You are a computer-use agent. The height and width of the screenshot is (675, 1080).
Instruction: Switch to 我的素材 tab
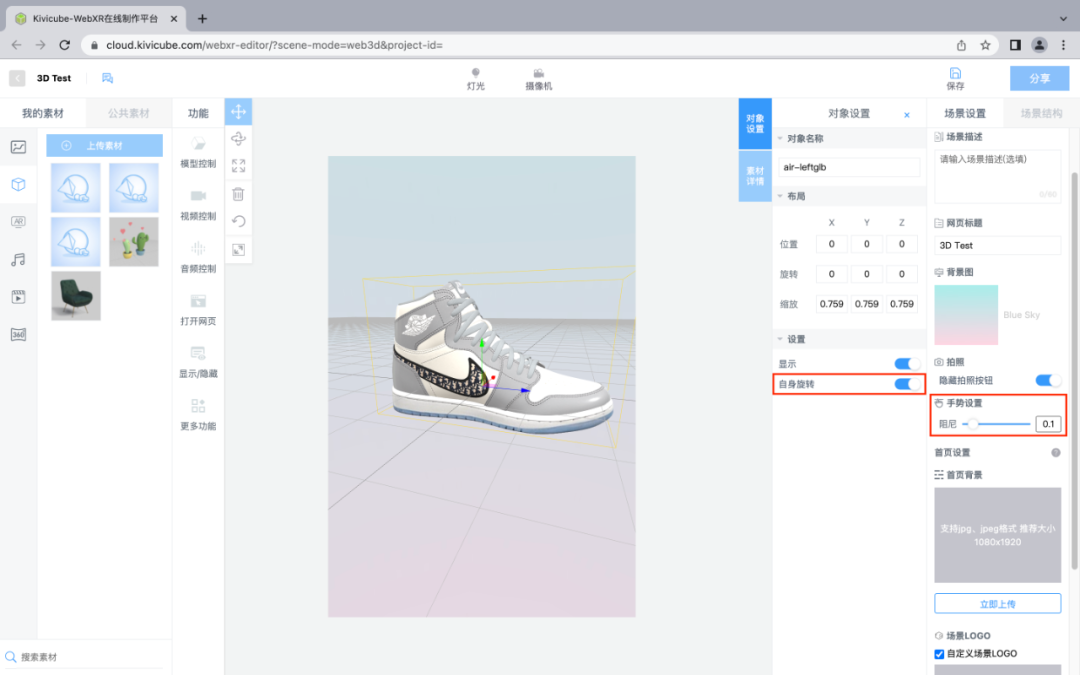(x=43, y=113)
